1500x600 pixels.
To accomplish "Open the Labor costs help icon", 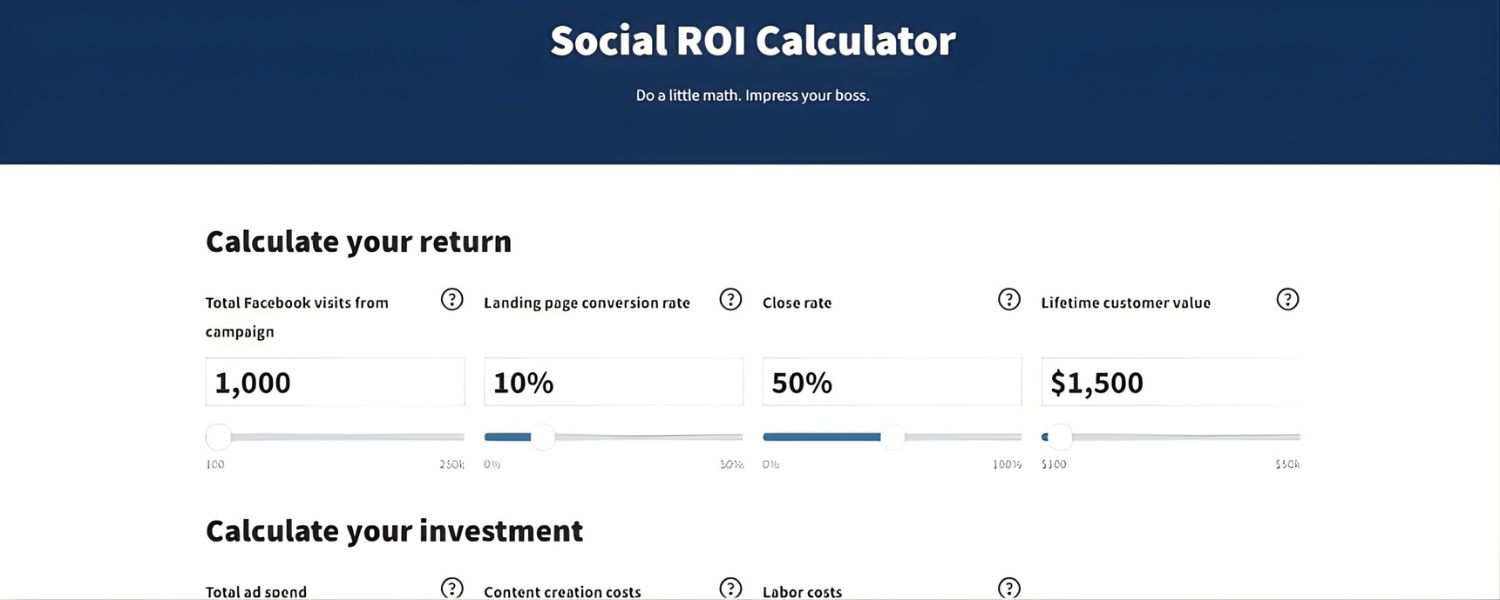I will 1009,588.
